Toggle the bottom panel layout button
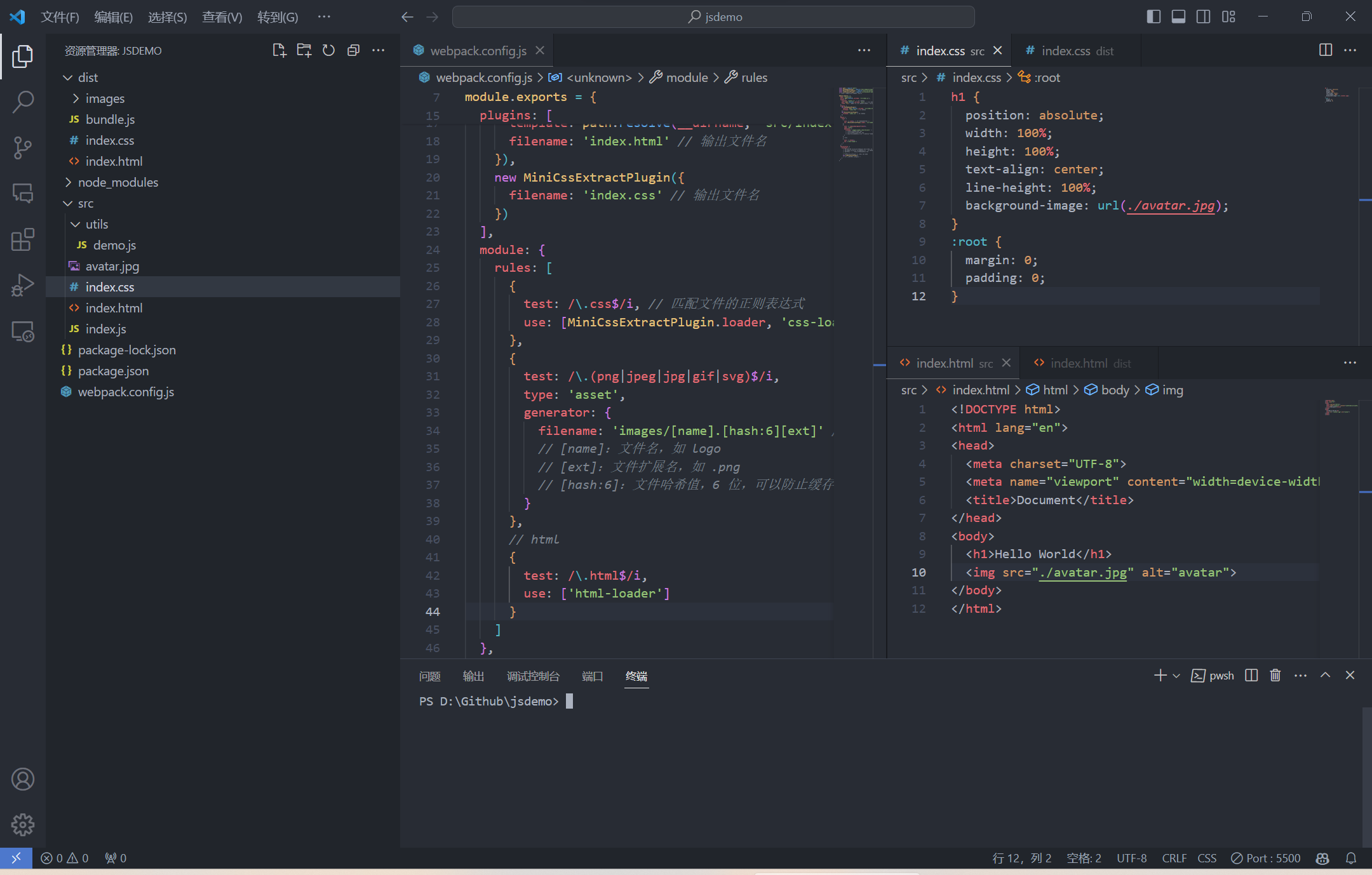The width and height of the screenshot is (1372, 875). pos(1178,17)
